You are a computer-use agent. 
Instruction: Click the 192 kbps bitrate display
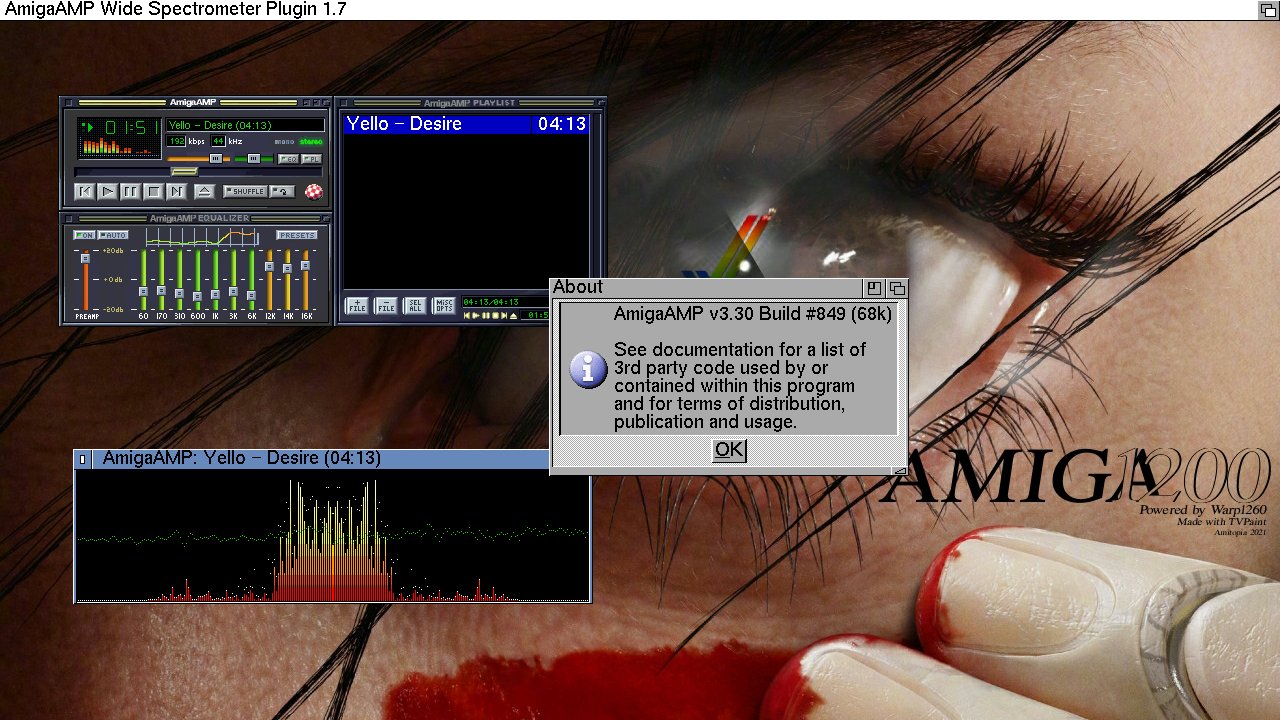tap(176, 141)
